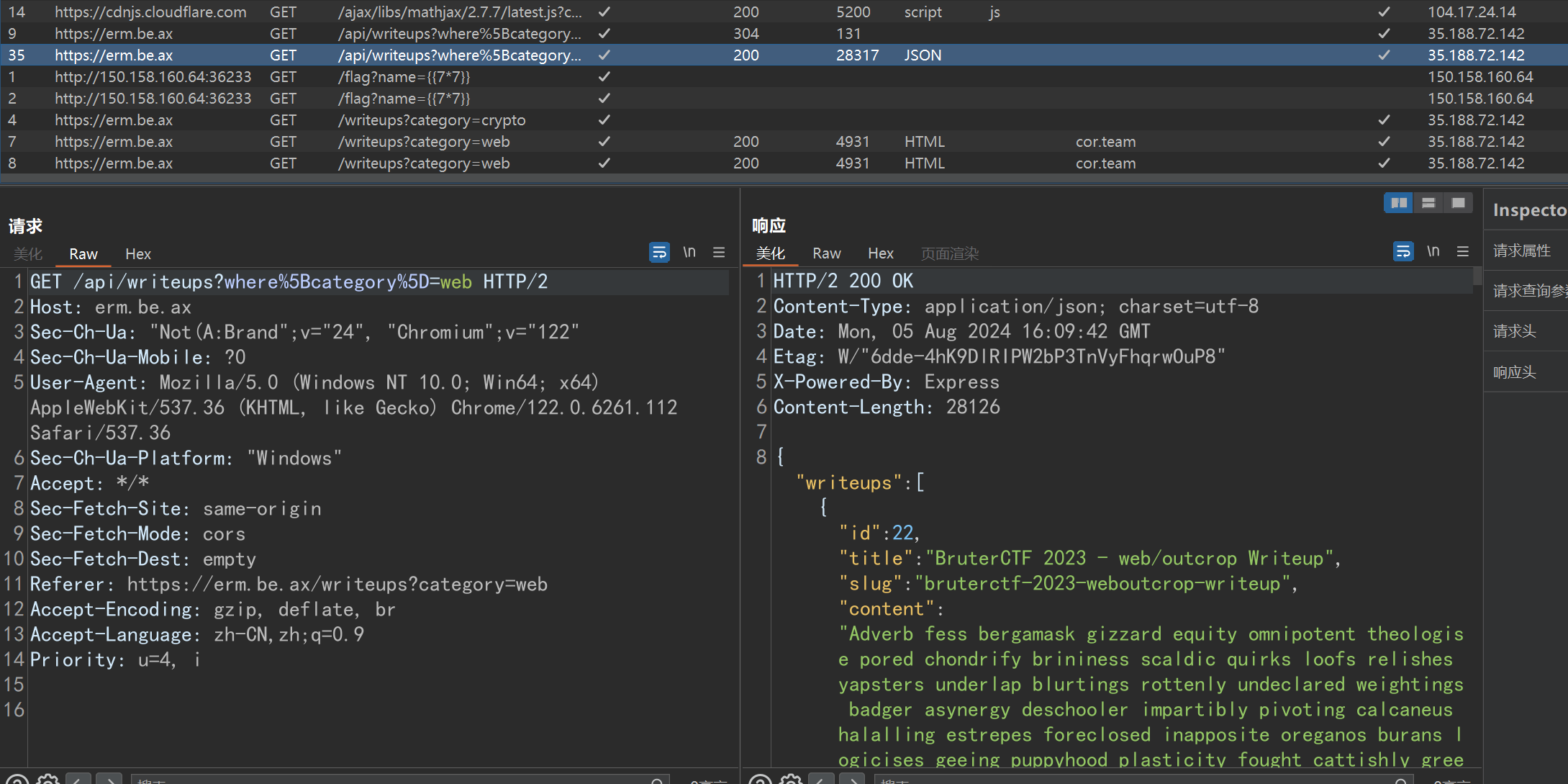The height and width of the screenshot is (784, 1568).
Task: Open request editor settings gear icon
Action: [x=48, y=780]
